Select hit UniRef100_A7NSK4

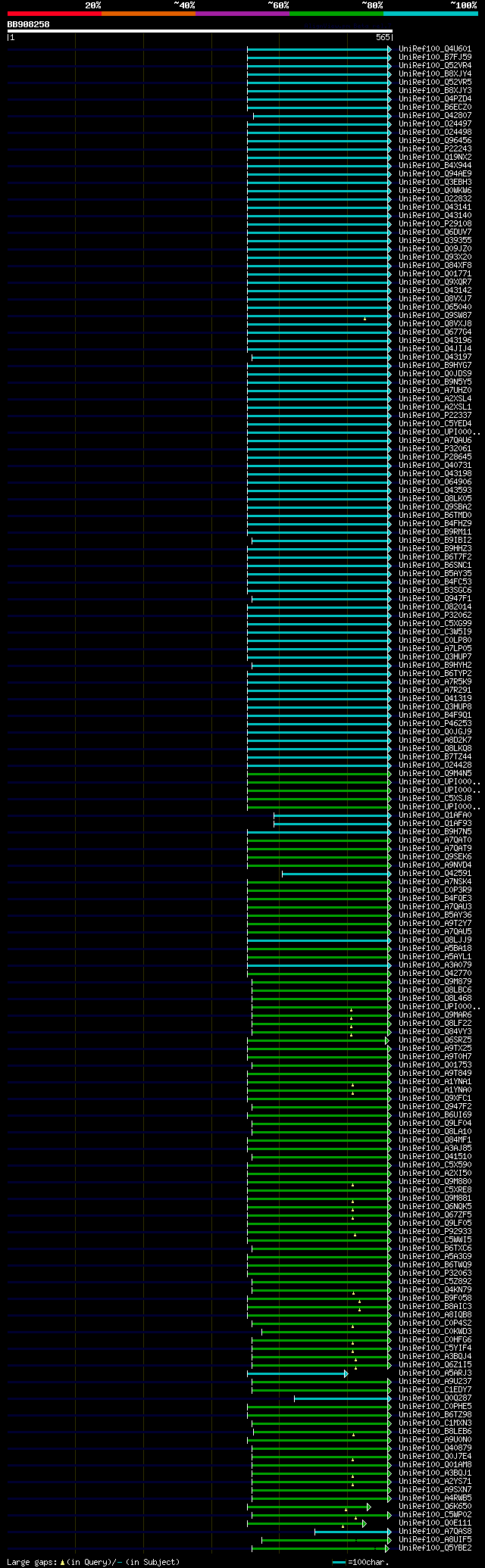435,881
